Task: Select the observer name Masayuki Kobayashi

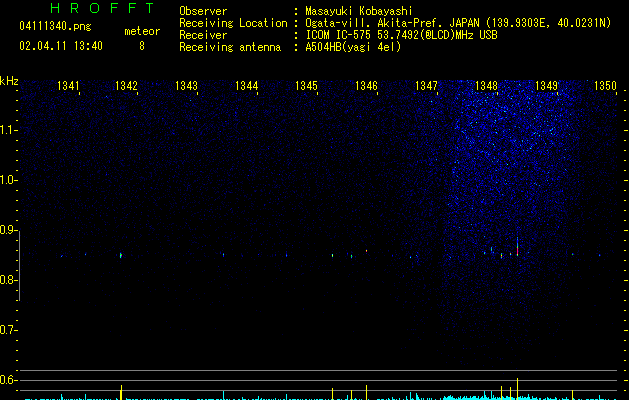Action: tap(359, 11)
